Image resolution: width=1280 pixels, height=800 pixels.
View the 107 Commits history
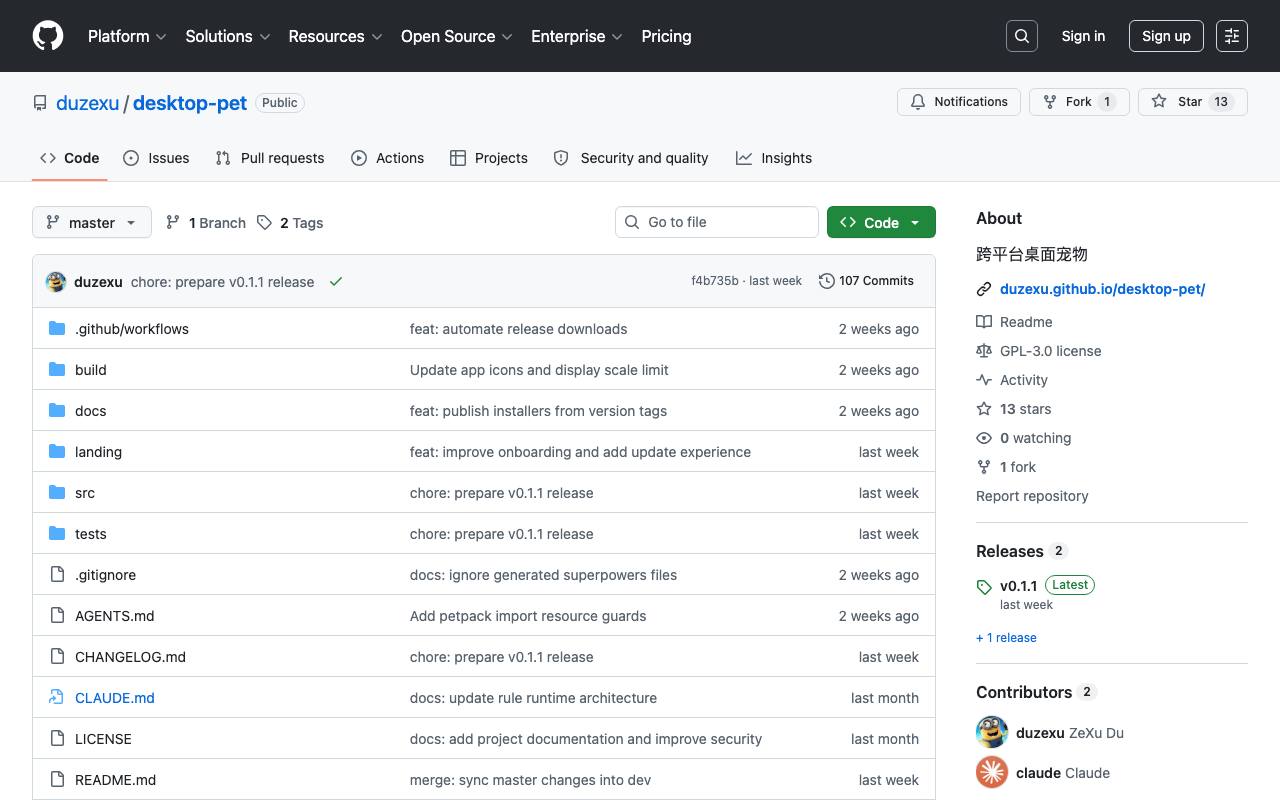(866, 281)
